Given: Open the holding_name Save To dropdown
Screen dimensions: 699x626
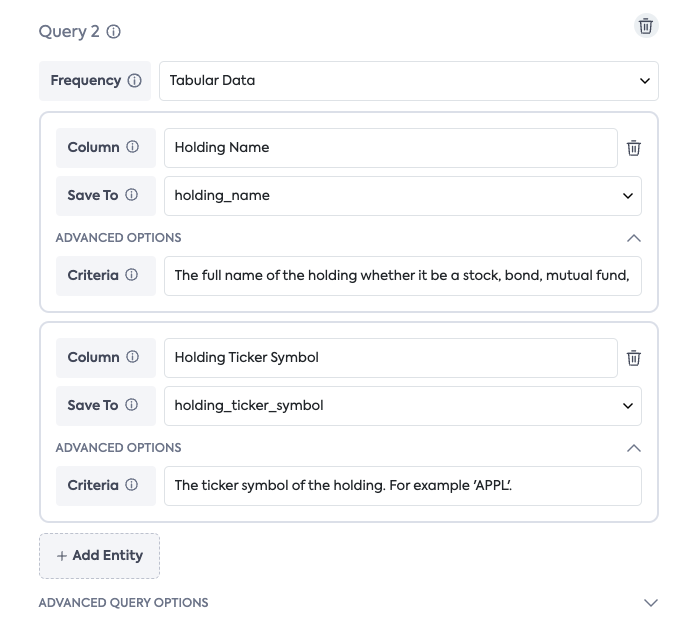Looking at the screenshot, I should pyautogui.click(x=402, y=196).
